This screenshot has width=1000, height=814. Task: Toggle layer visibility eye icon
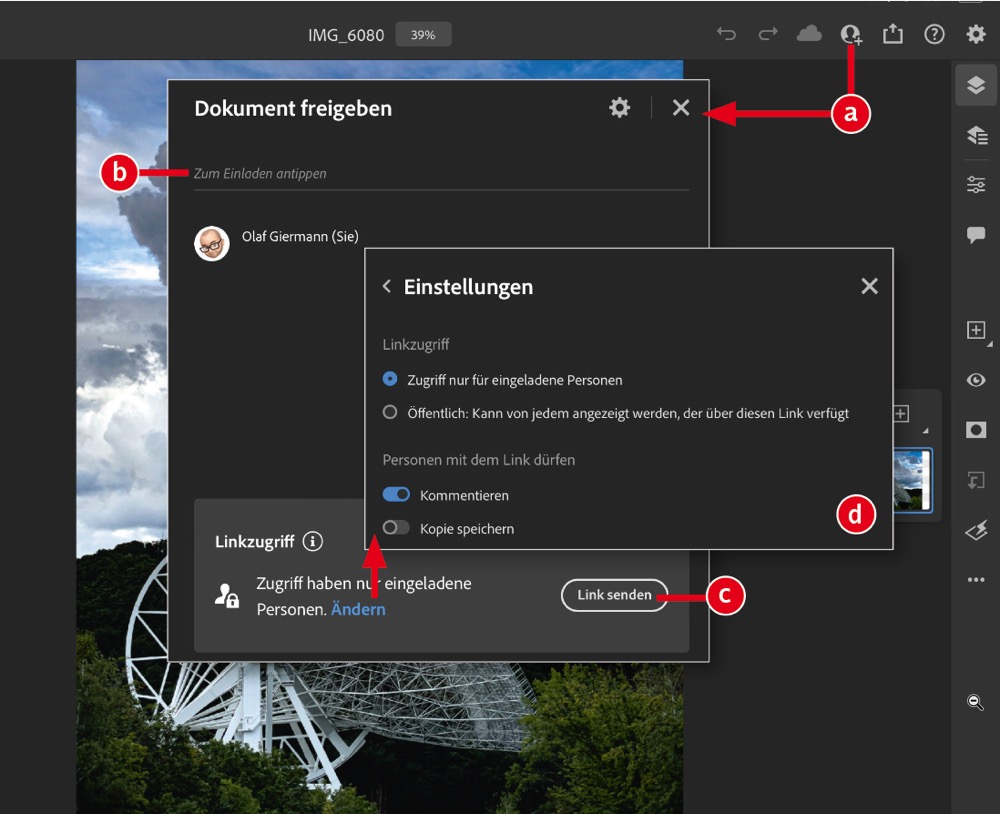(x=976, y=380)
